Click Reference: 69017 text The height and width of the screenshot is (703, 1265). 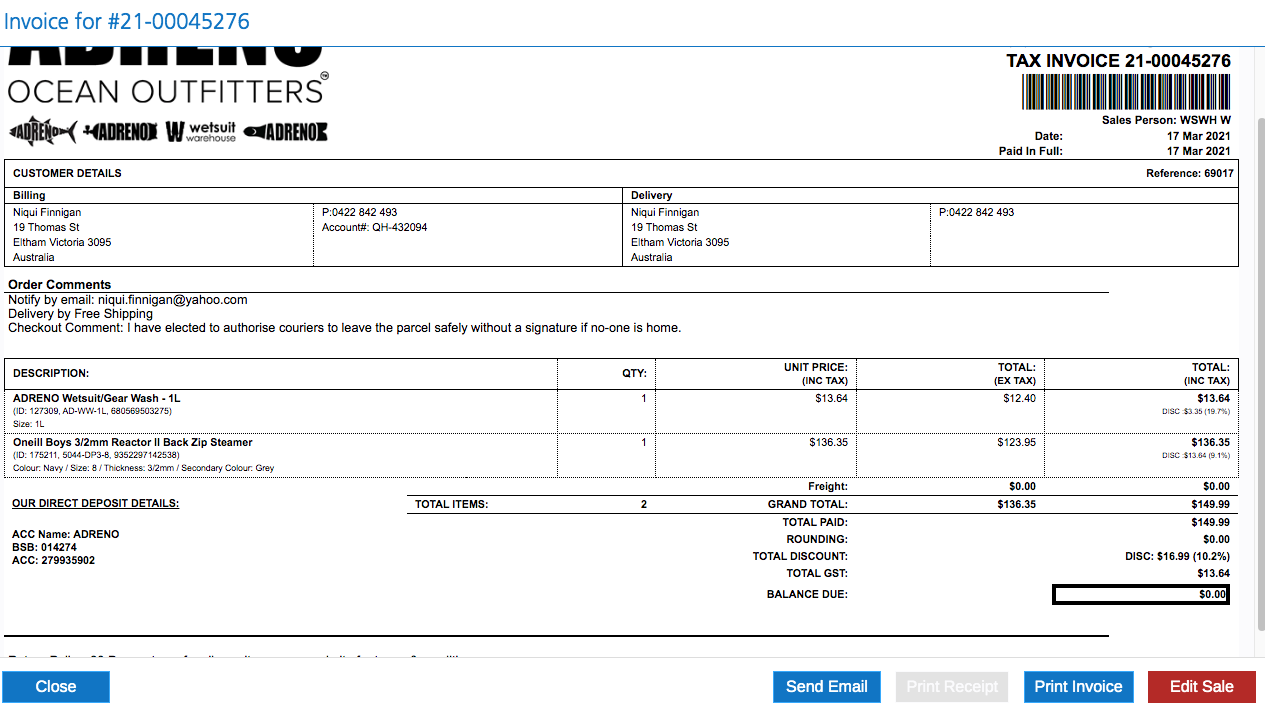[1189, 173]
